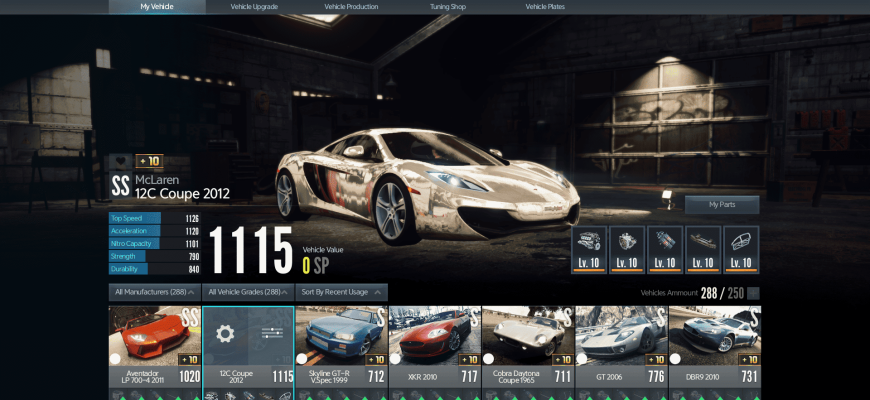Click the vehicles amount 288 / 250 text

click(722, 293)
